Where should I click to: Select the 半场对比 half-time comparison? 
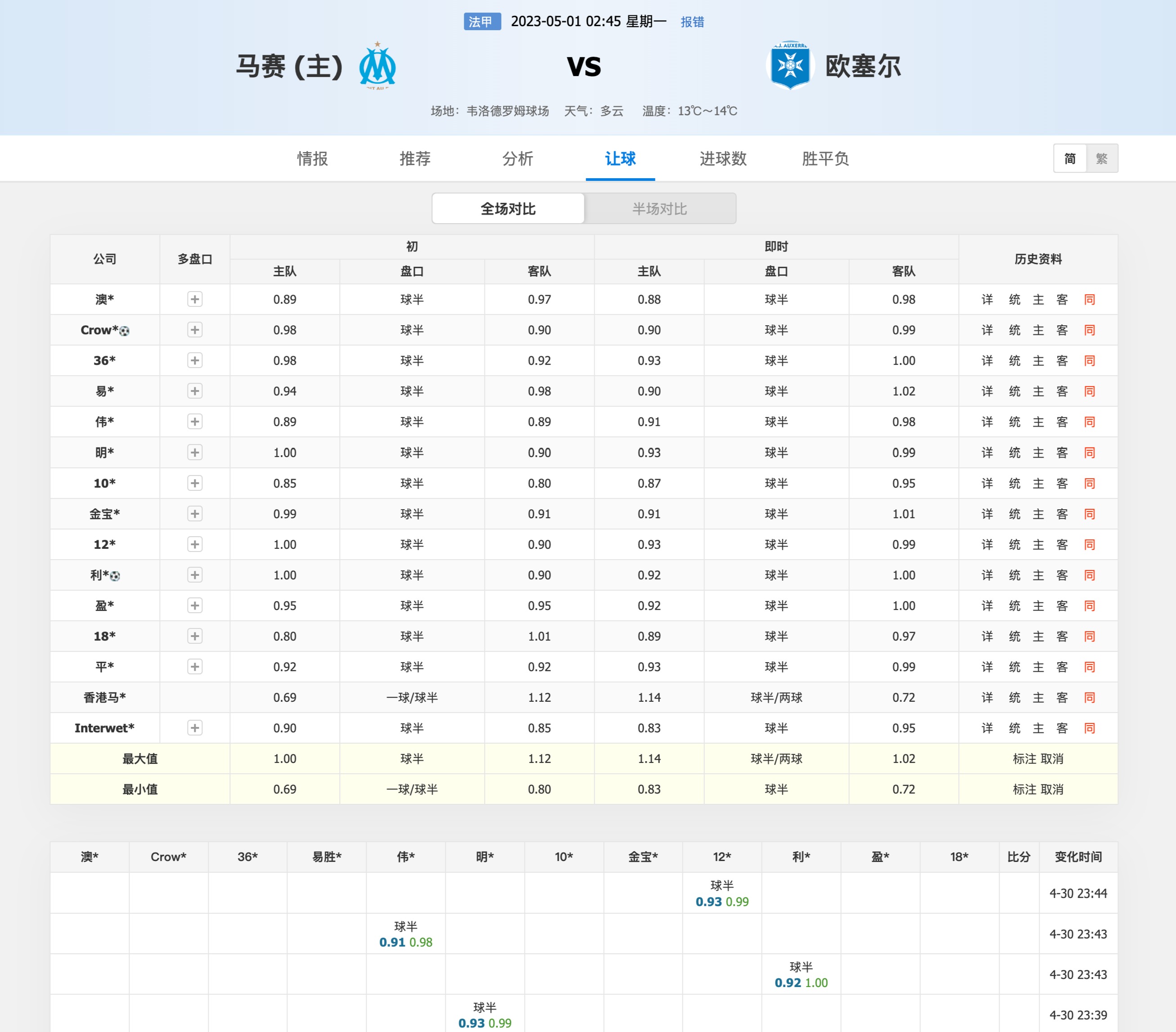pos(660,208)
